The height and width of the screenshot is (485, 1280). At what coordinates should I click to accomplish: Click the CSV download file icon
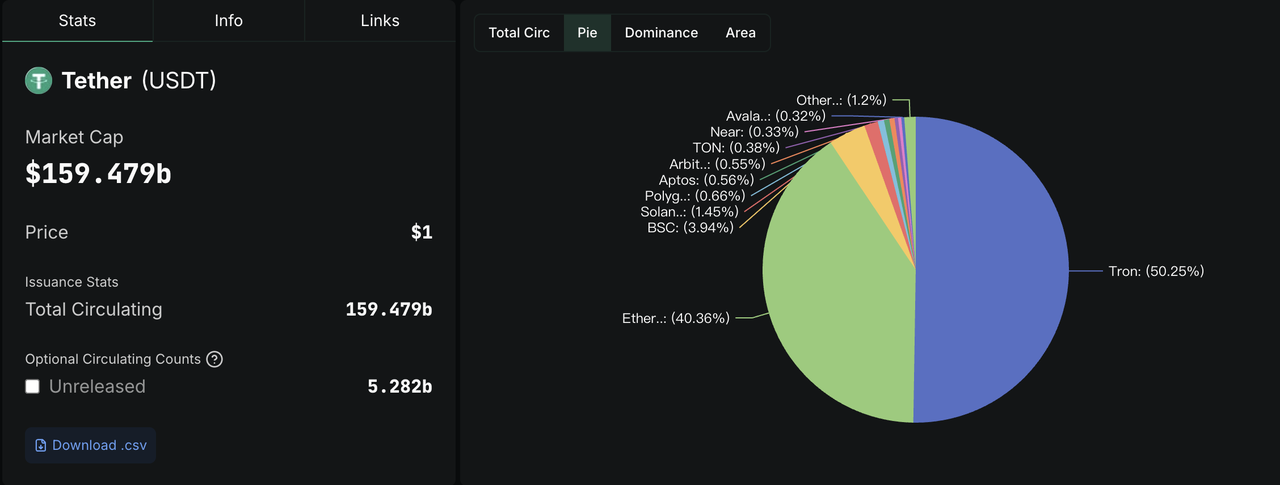pos(41,445)
